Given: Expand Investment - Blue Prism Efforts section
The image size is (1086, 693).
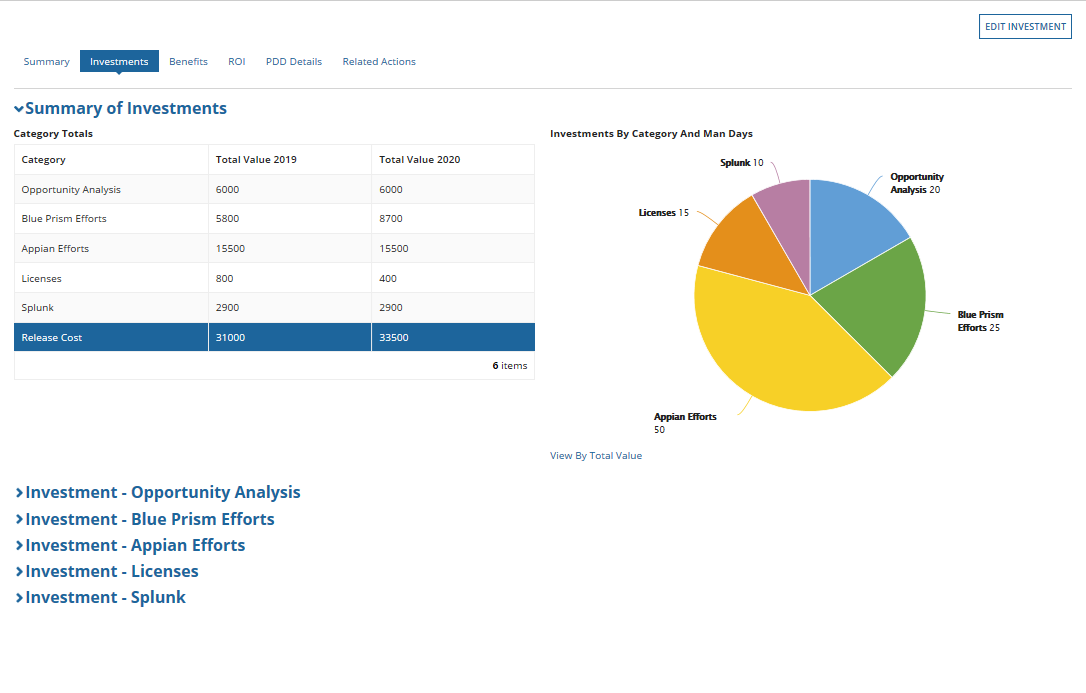Looking at the screenshot, I should pos(145,519).
